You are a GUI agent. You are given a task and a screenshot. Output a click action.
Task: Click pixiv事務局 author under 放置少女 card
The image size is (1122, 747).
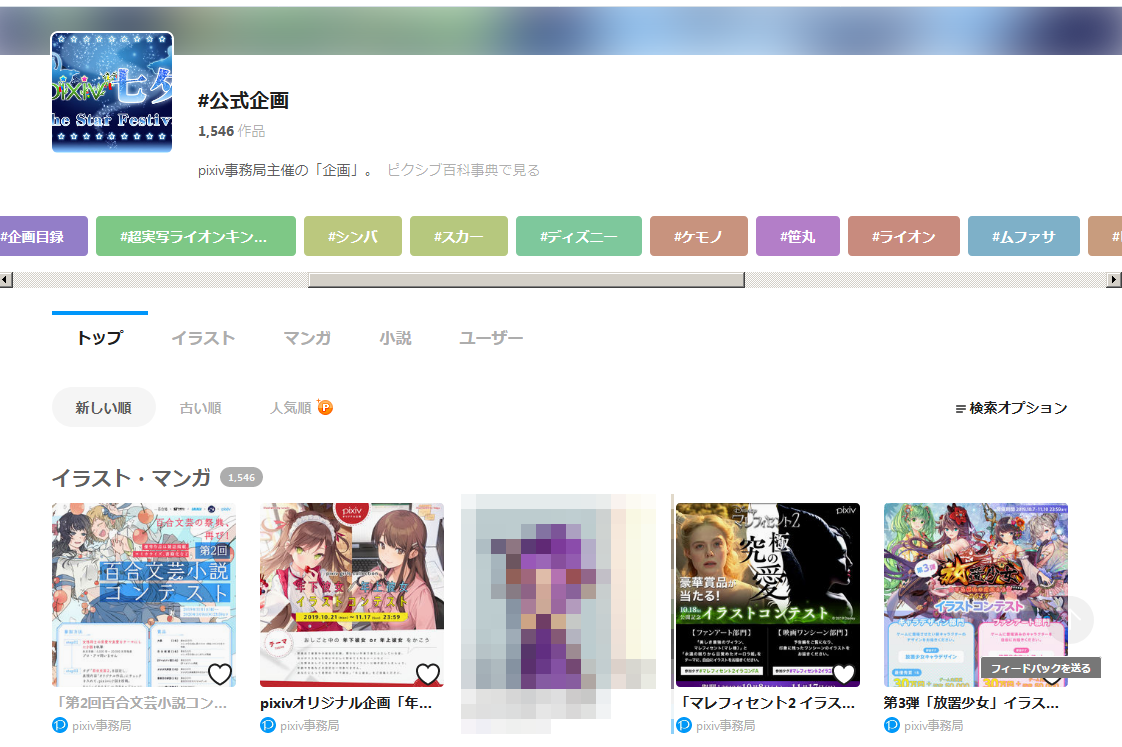933,726
